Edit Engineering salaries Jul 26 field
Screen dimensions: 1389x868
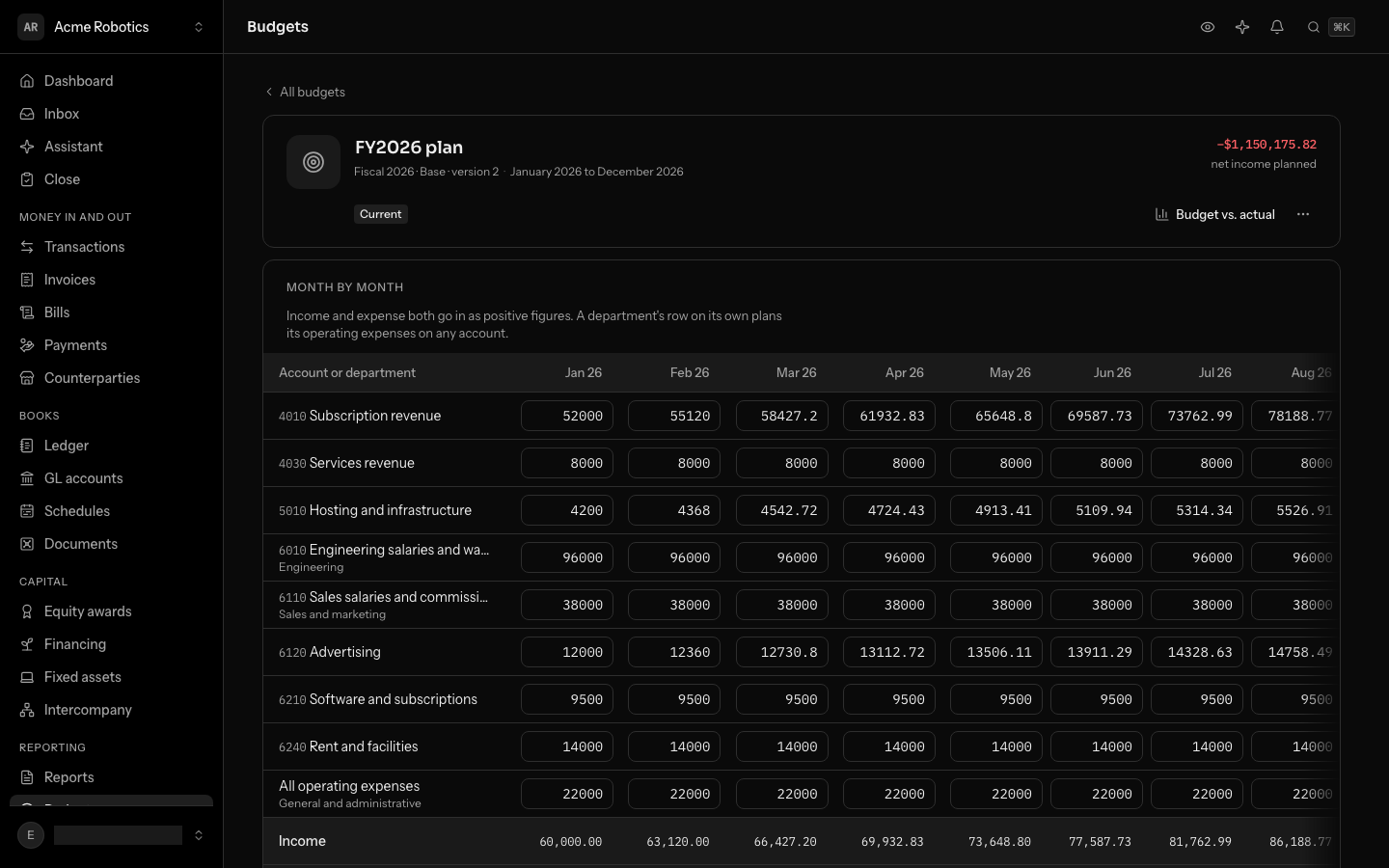click(1197, 557)
